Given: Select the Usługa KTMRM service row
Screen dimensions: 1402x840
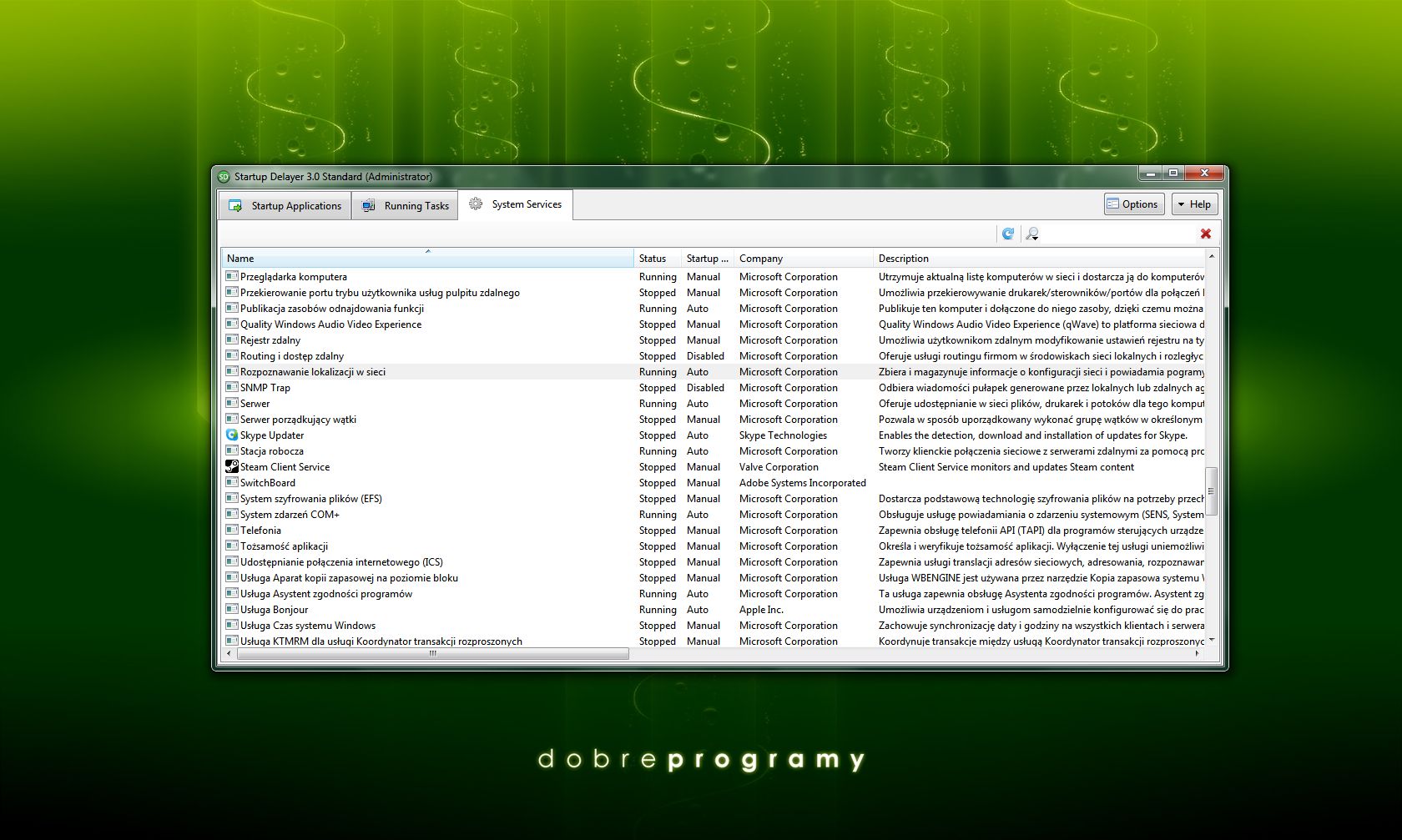Looking at the screenshot, I should click(714, 641).
